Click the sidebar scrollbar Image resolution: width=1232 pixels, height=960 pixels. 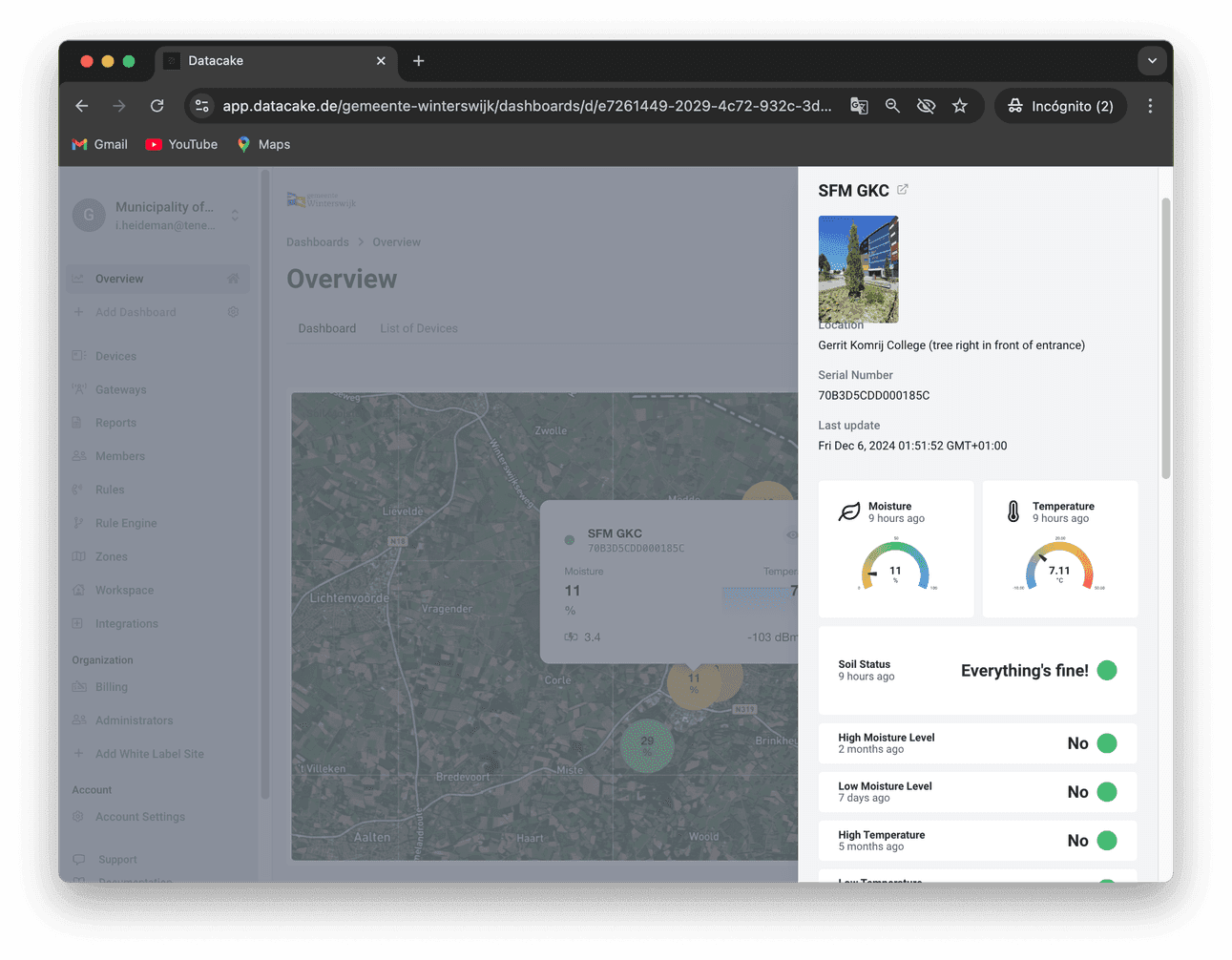(264, 485)
